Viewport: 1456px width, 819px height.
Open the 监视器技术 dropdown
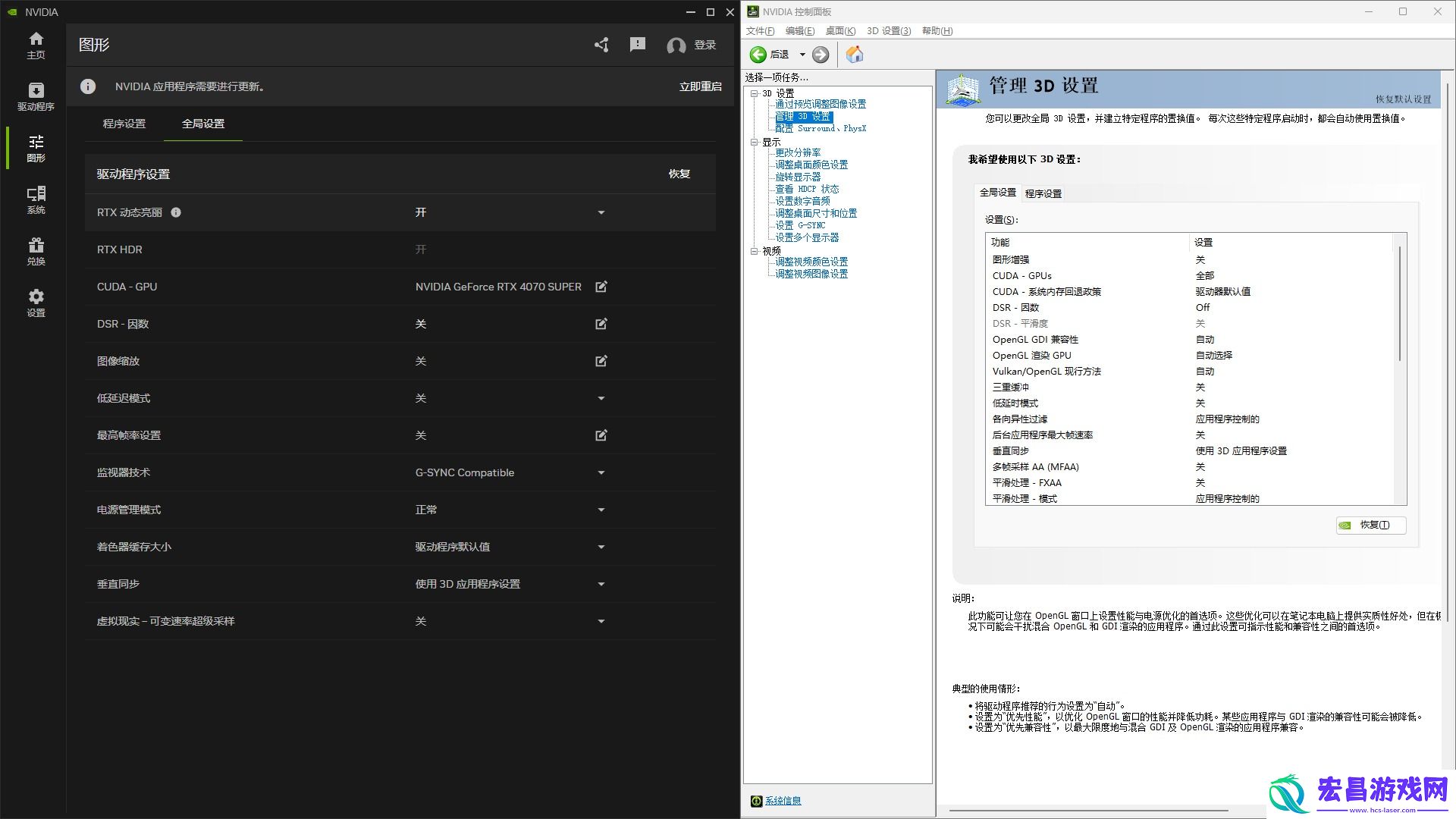[x=601, y=472]
